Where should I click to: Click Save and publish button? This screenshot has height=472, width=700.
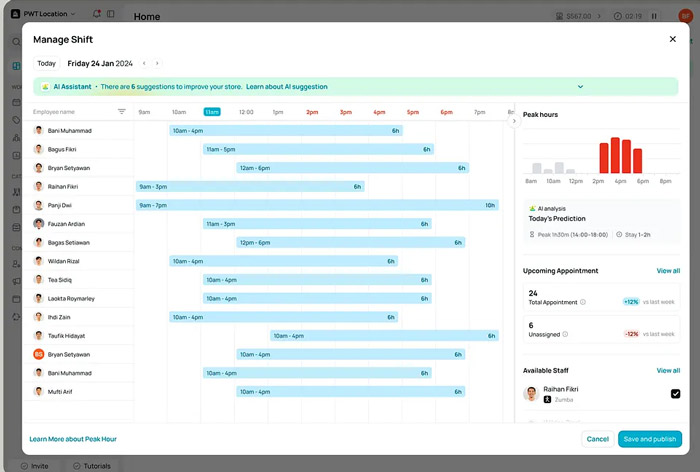[x=649, y=439]
